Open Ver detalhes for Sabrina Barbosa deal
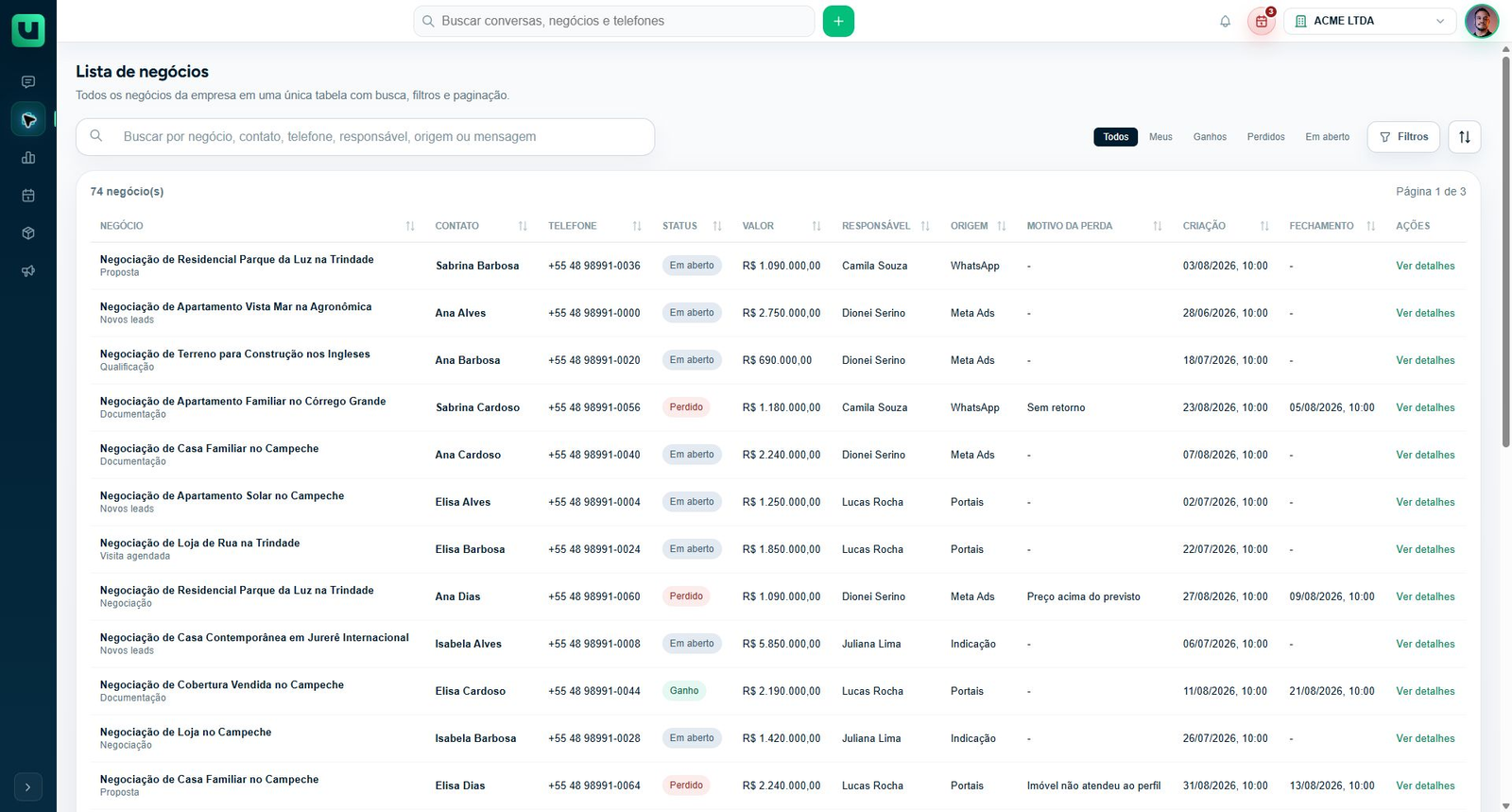 tap(1425, 266)
